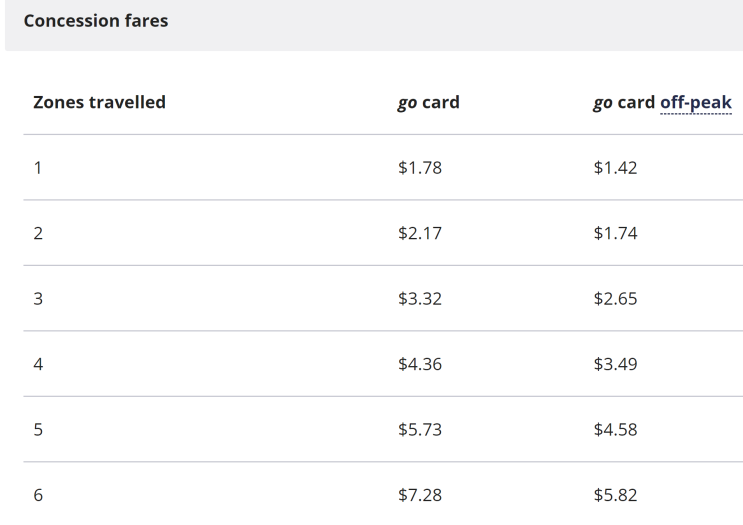The image size is (743, 525).
Task: Click zone number 3 in first column
Action: click(x=38, y=299)
